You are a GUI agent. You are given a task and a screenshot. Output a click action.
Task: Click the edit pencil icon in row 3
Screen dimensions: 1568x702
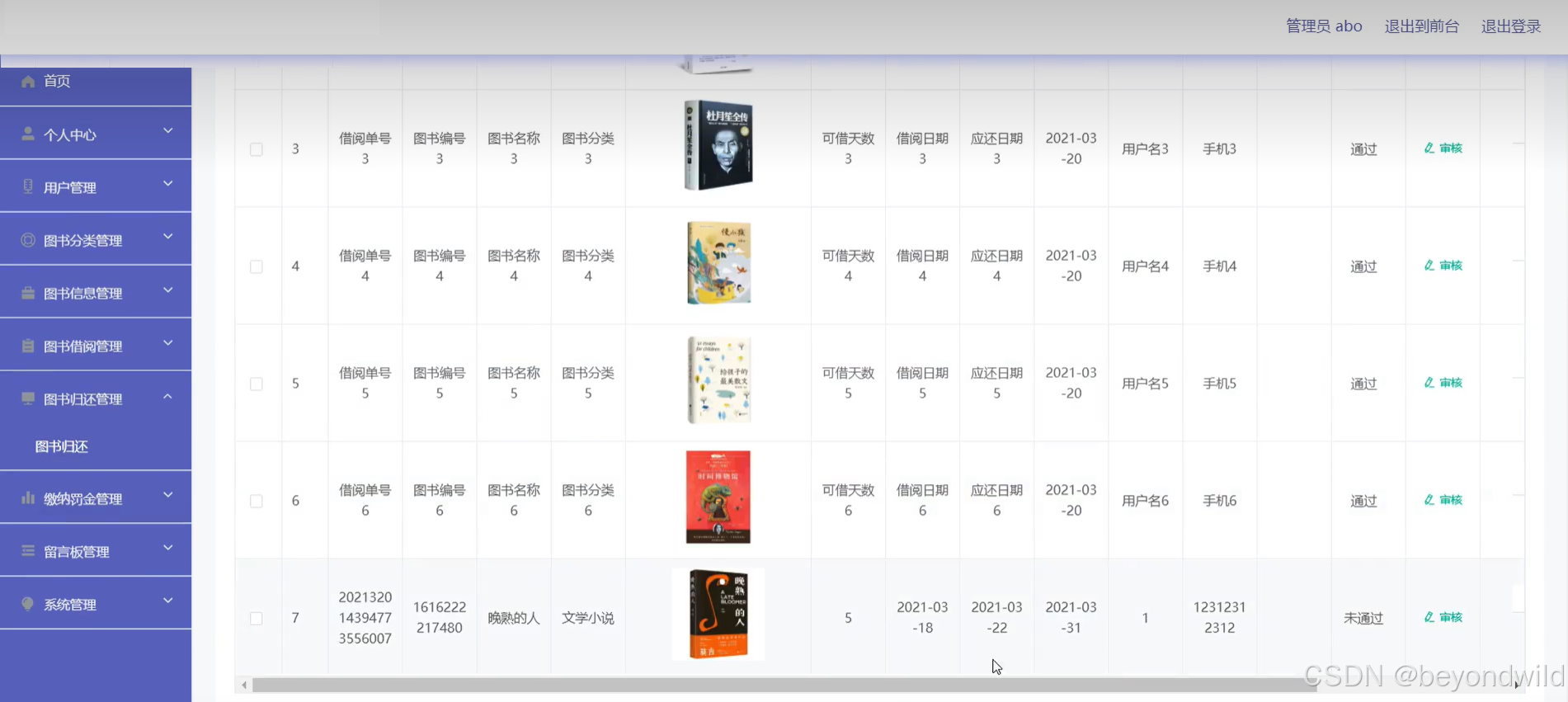[x=1429, y=148]
